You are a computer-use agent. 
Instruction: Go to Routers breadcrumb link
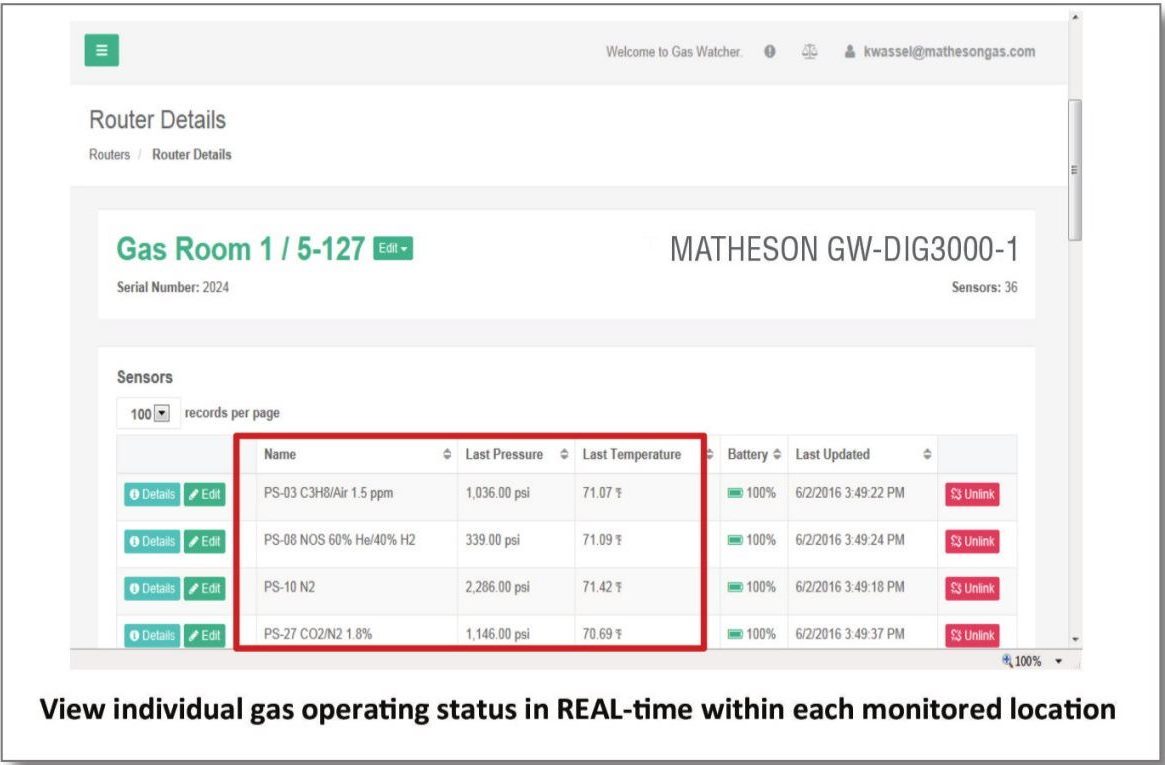coord(109,155)
